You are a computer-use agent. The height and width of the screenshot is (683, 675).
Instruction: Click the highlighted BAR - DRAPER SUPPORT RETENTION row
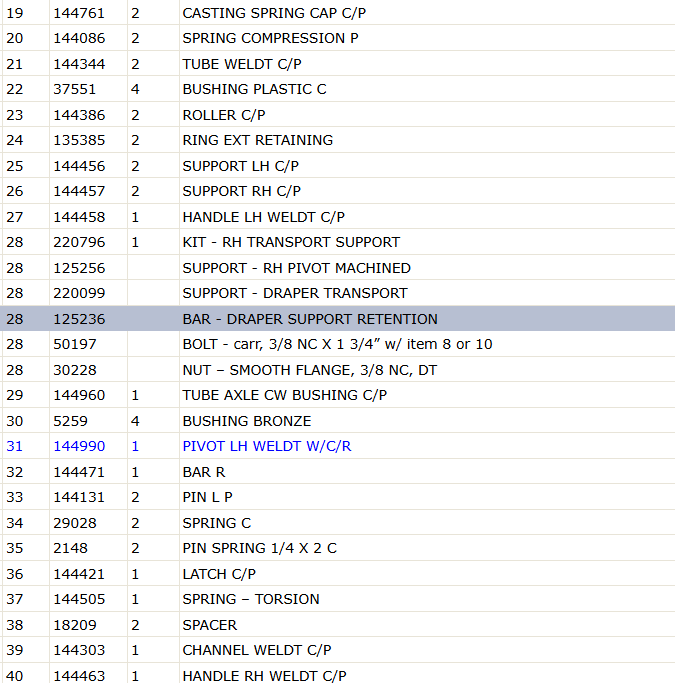(338, 319)
